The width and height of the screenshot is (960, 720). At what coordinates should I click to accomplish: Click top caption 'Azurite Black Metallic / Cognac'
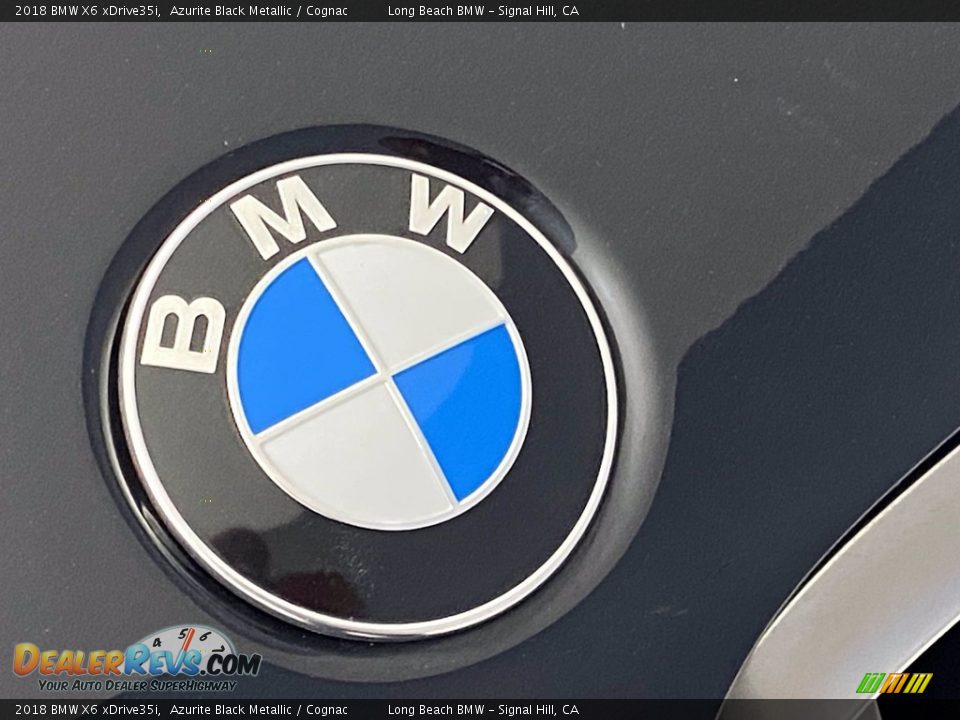click(259, 10)
